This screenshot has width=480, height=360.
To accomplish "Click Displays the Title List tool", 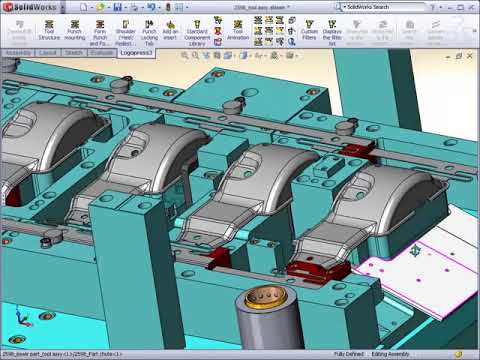I will pos(332,33).
